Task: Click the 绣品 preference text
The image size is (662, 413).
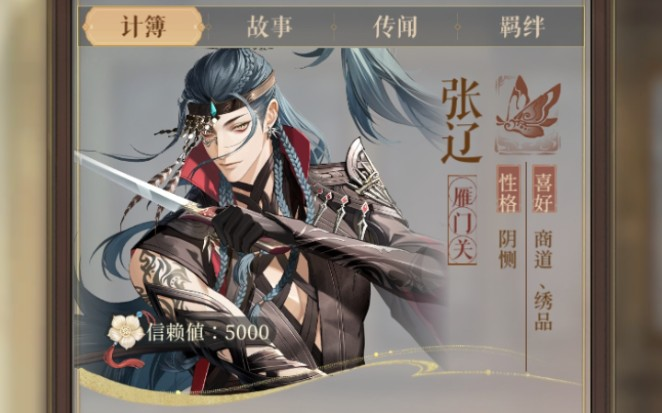Action: pos(543,311)
